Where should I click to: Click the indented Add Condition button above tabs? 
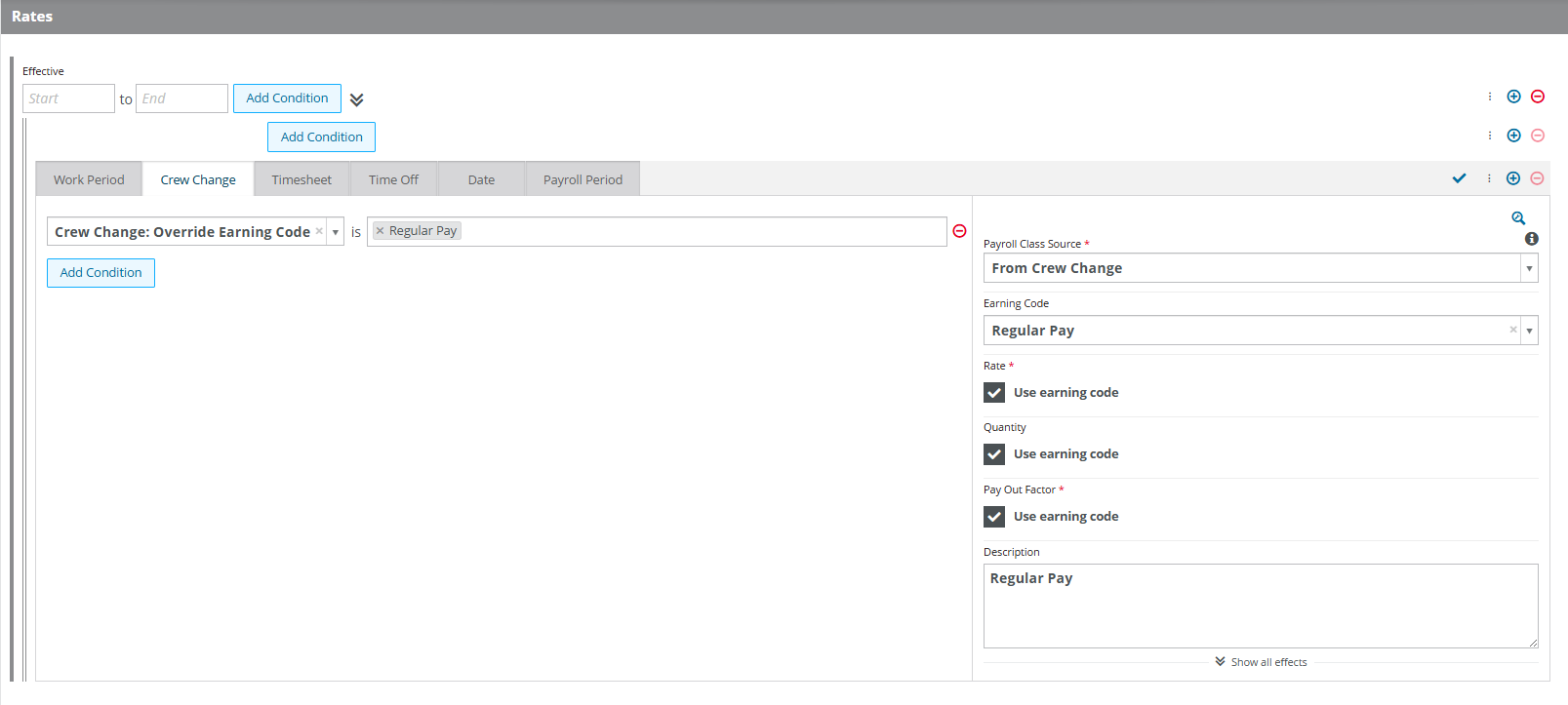321,137
